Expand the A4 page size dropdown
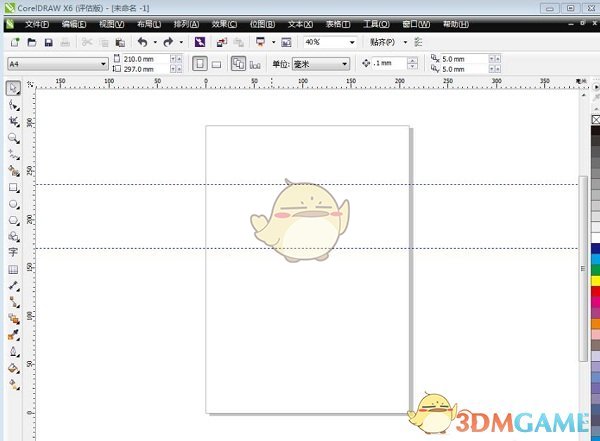Viewport: 600px width, 441px height. click(103, 64)
